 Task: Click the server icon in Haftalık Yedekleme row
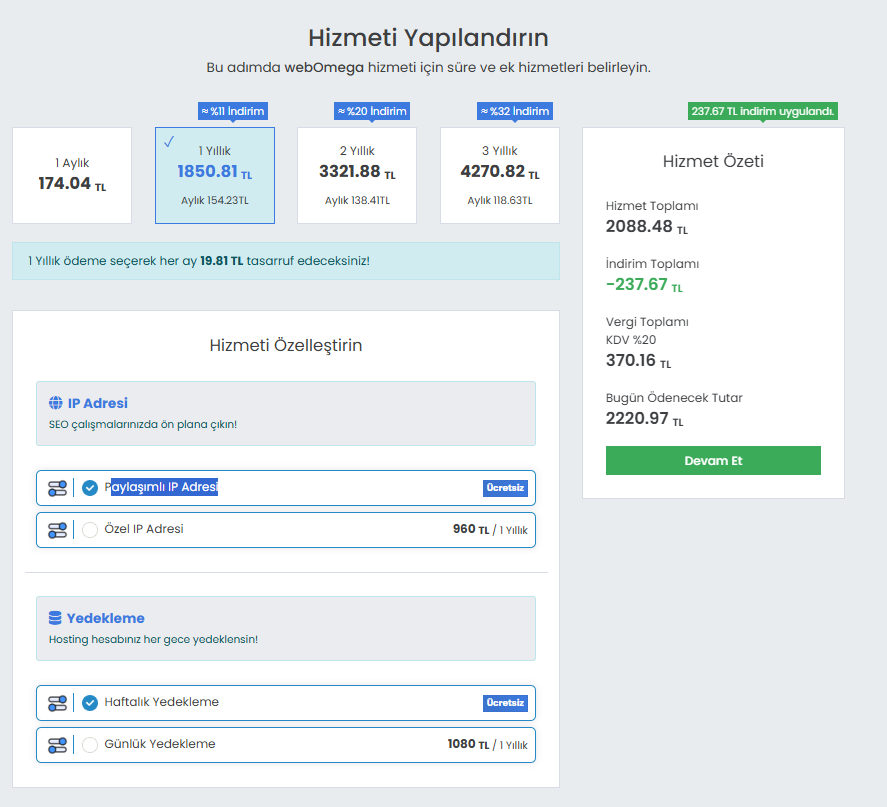coord(57,703)
